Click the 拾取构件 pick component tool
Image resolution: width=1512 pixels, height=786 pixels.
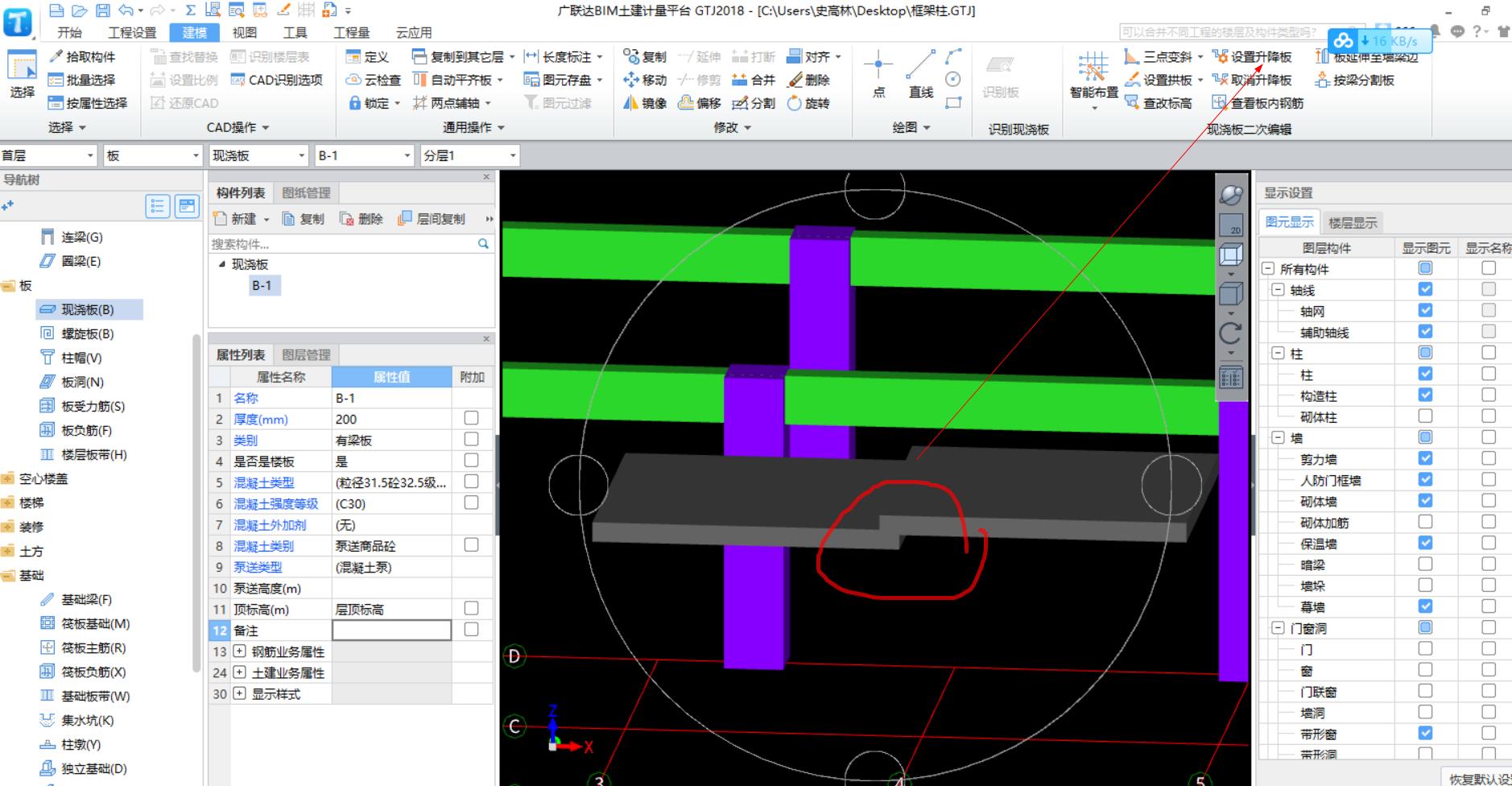(x=82, y=56)
